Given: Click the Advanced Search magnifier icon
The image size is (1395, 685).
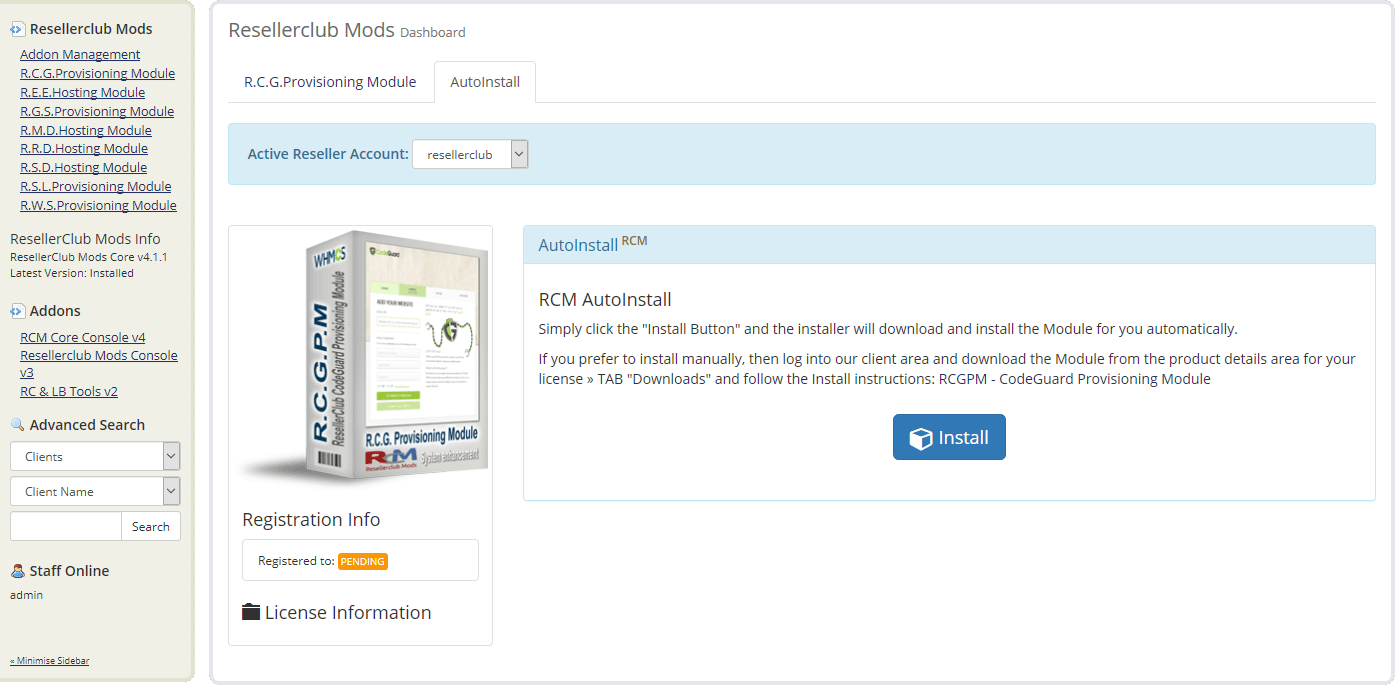Looking at the screenshot, I should coord(17,425).
